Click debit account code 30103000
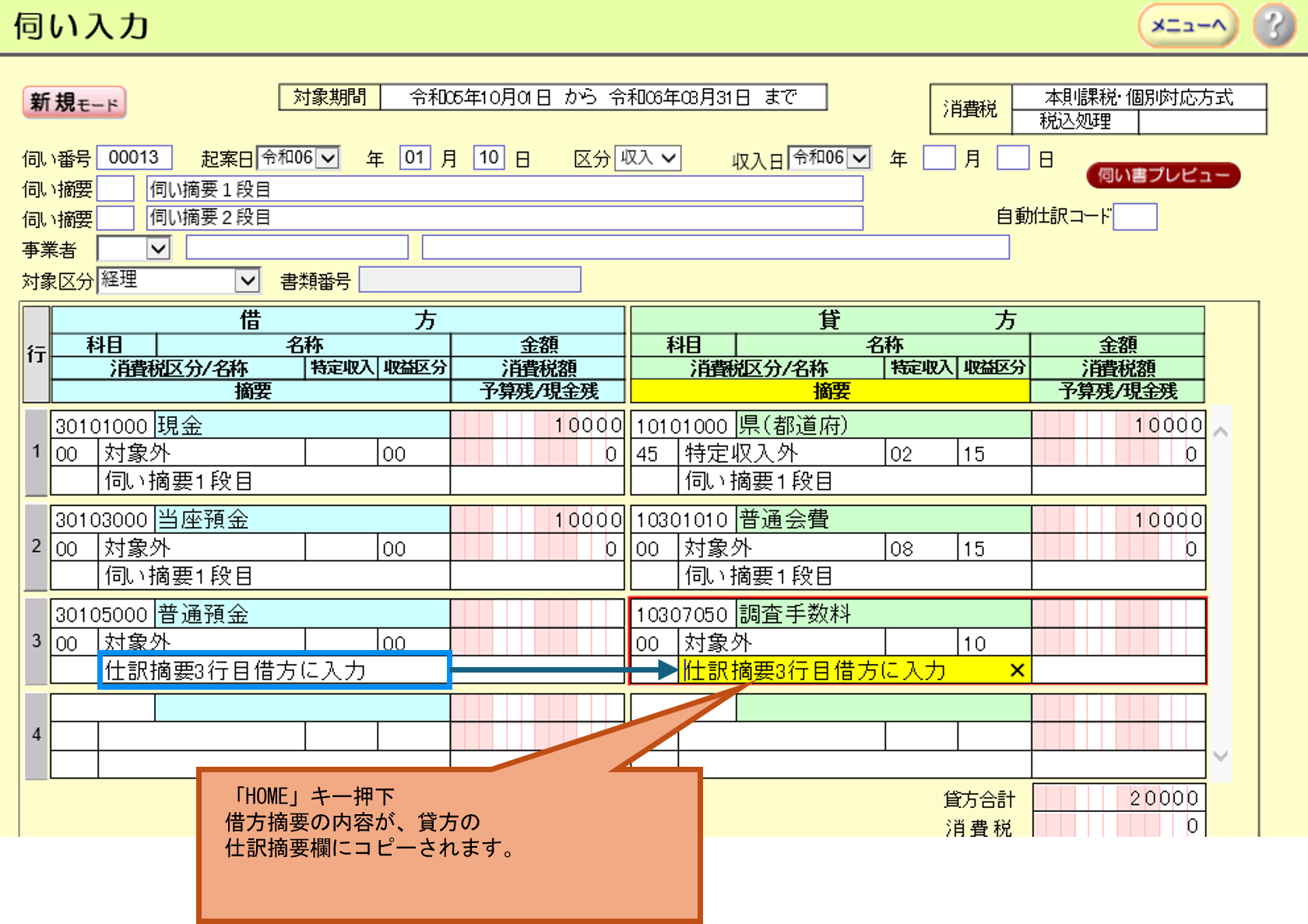 tap(102, 520)
